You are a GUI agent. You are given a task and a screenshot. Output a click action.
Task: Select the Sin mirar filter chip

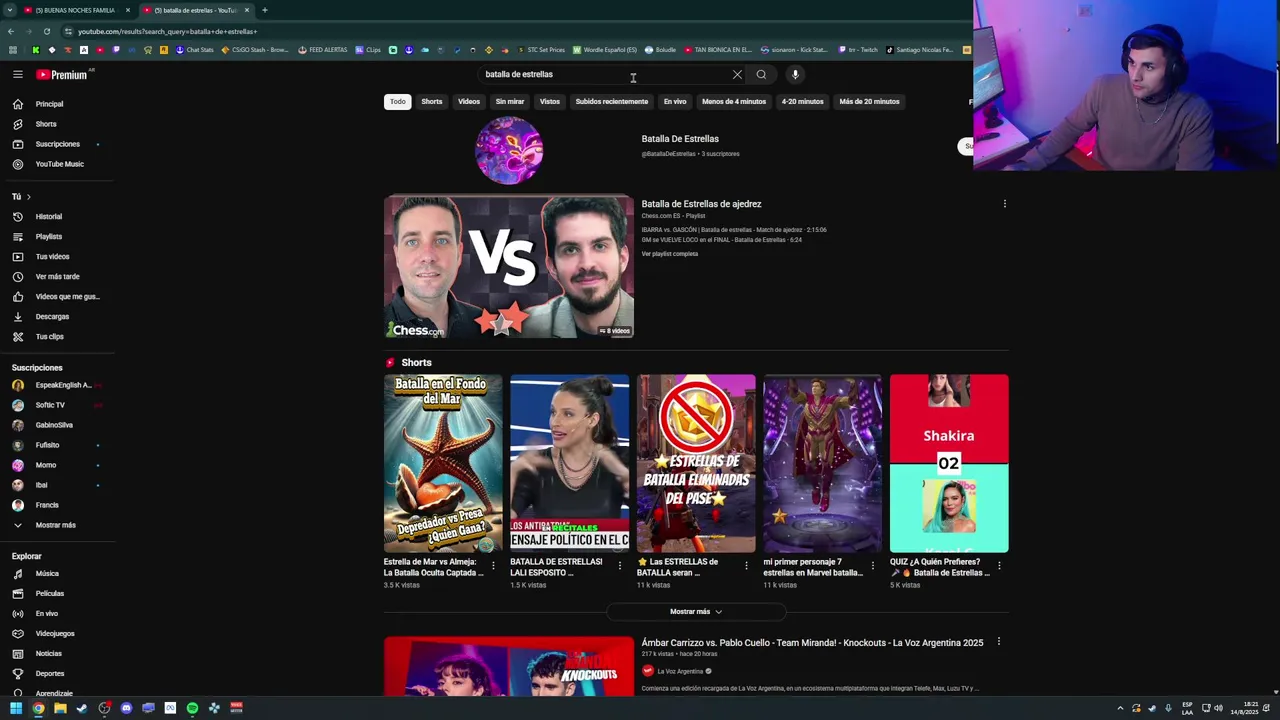(510, 101)
